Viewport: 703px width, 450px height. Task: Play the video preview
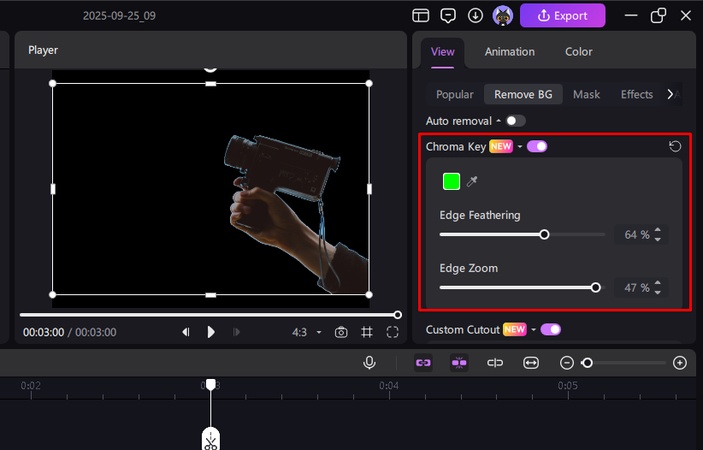211,332
